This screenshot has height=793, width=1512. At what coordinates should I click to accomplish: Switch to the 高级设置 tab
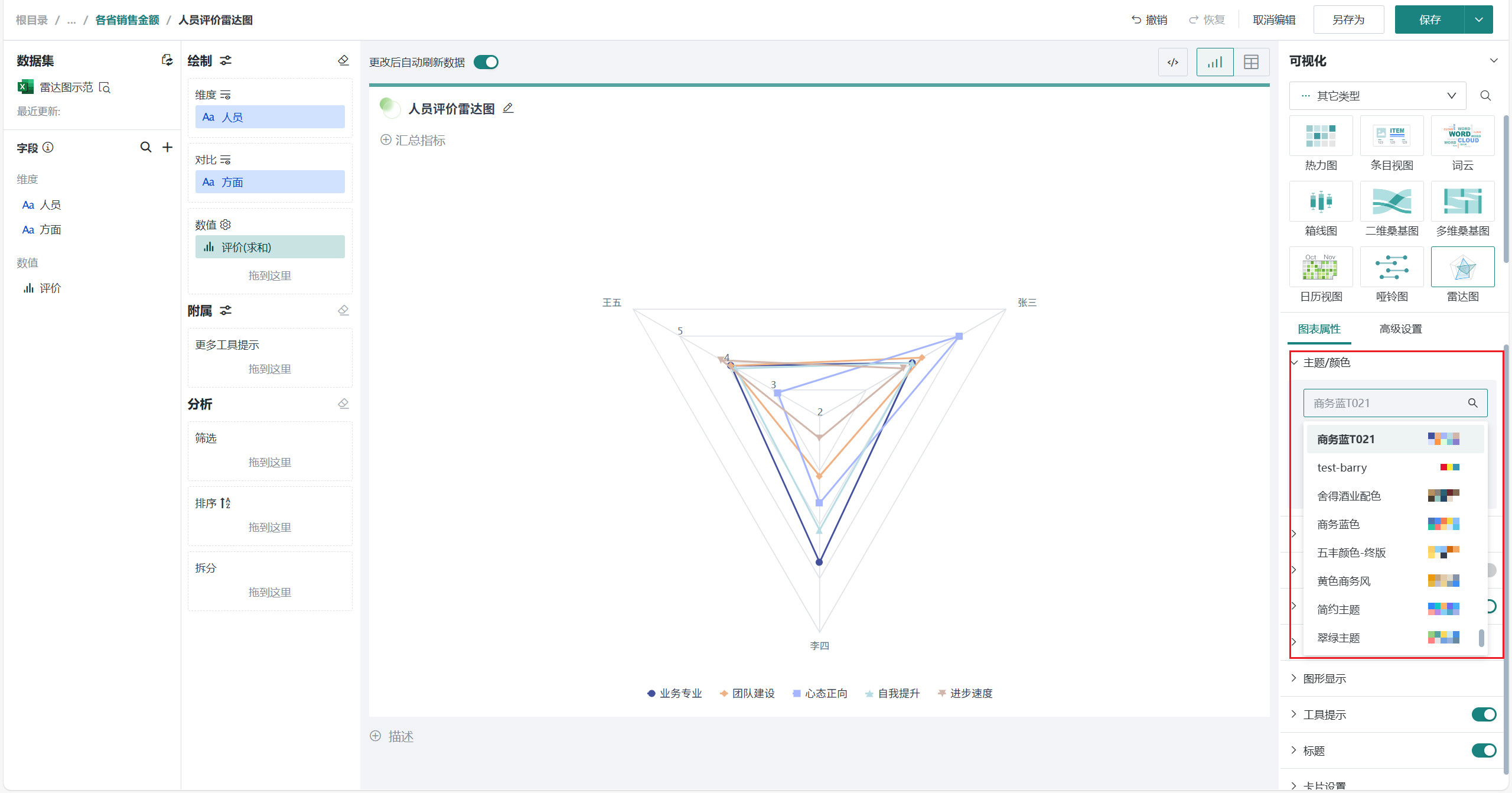tap(1400, 329)
